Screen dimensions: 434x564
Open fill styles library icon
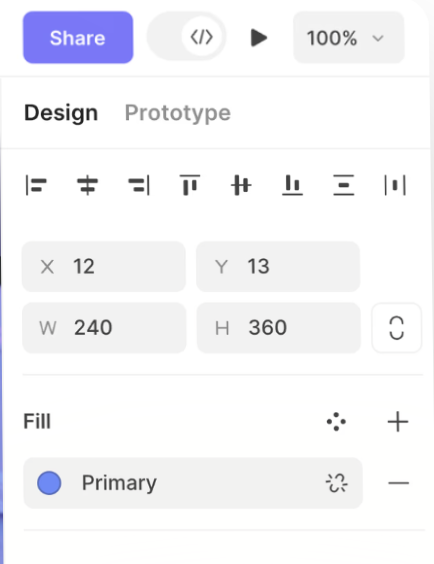[x=336, y=422]
